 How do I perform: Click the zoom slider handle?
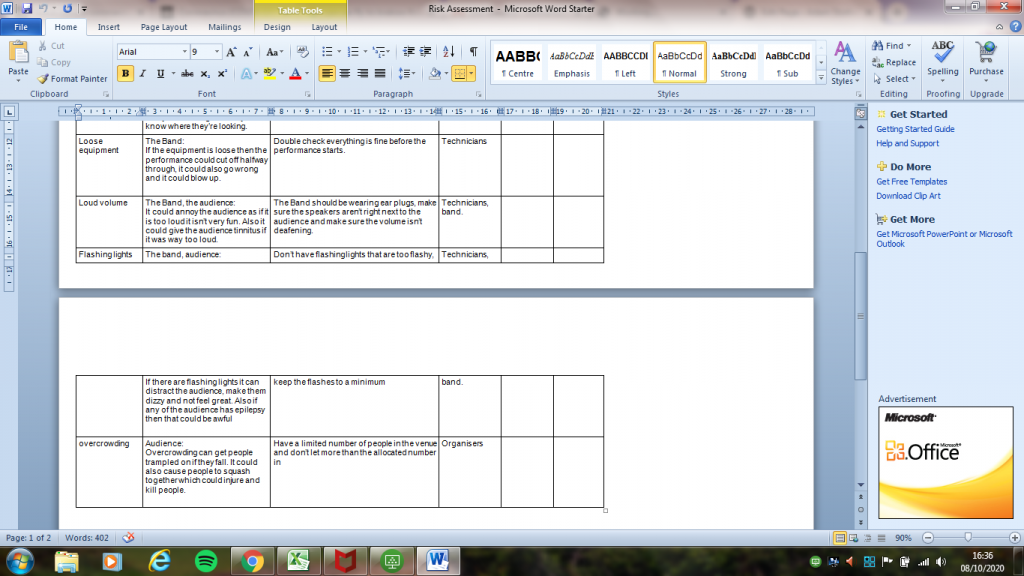tap(968, 537)
